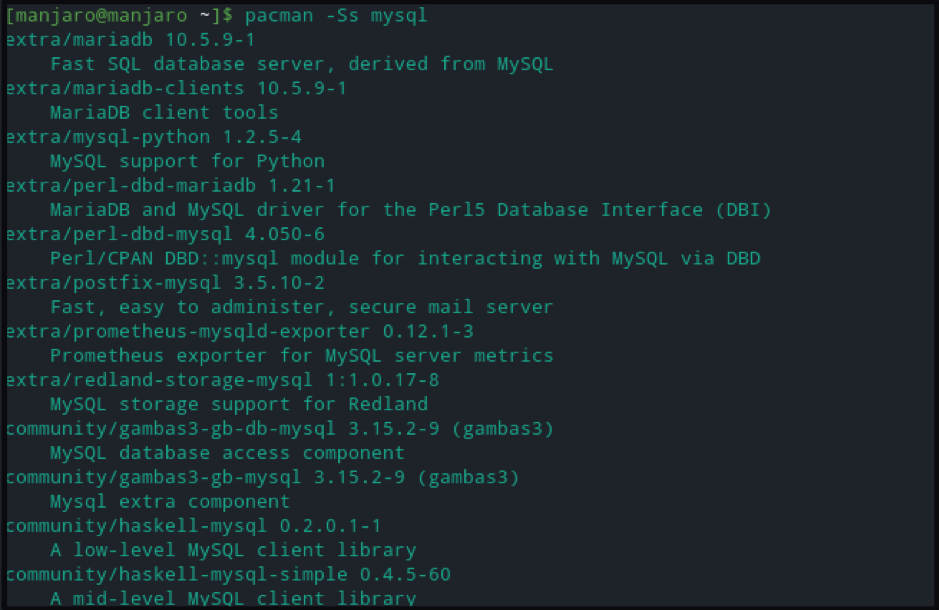Click the extra/perl-dbd-mysql 4.050-6 package
The image size is (939, 610).
point(165,234)
